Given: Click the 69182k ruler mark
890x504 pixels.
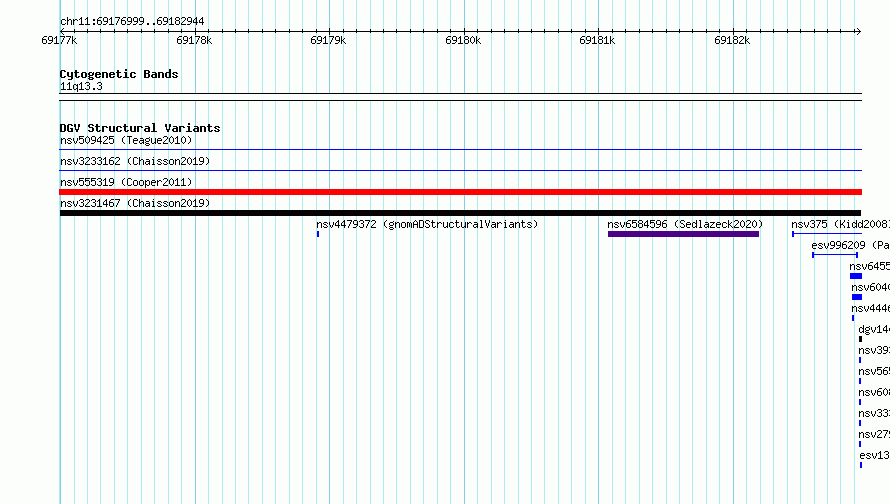Looking at the screenshot, I should (x=732, y=40).
